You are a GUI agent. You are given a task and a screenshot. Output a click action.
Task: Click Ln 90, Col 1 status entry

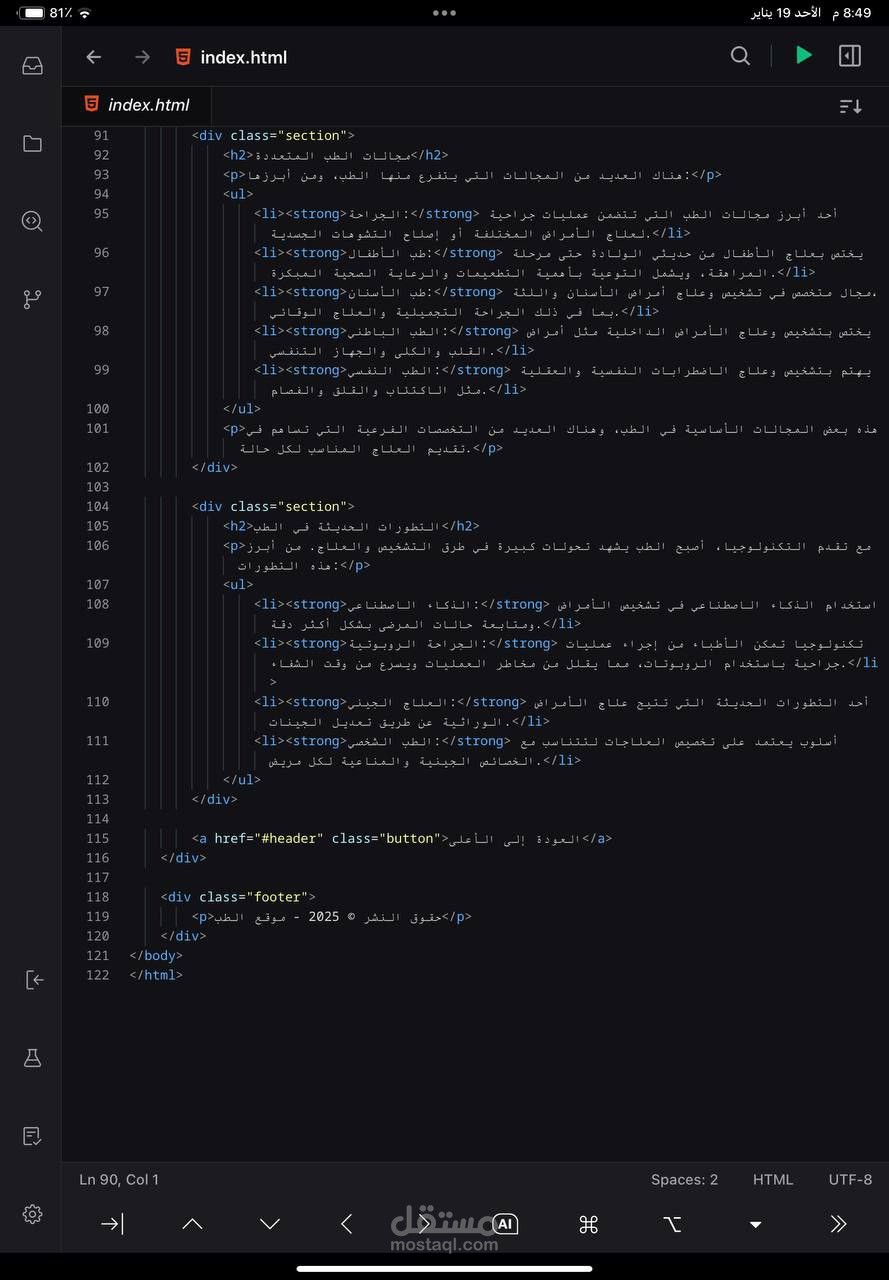(x=119, y=1180)
